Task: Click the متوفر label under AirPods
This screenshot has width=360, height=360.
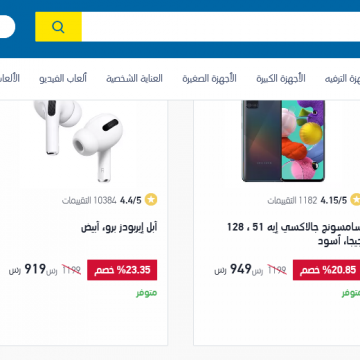Action: point(146,293)
